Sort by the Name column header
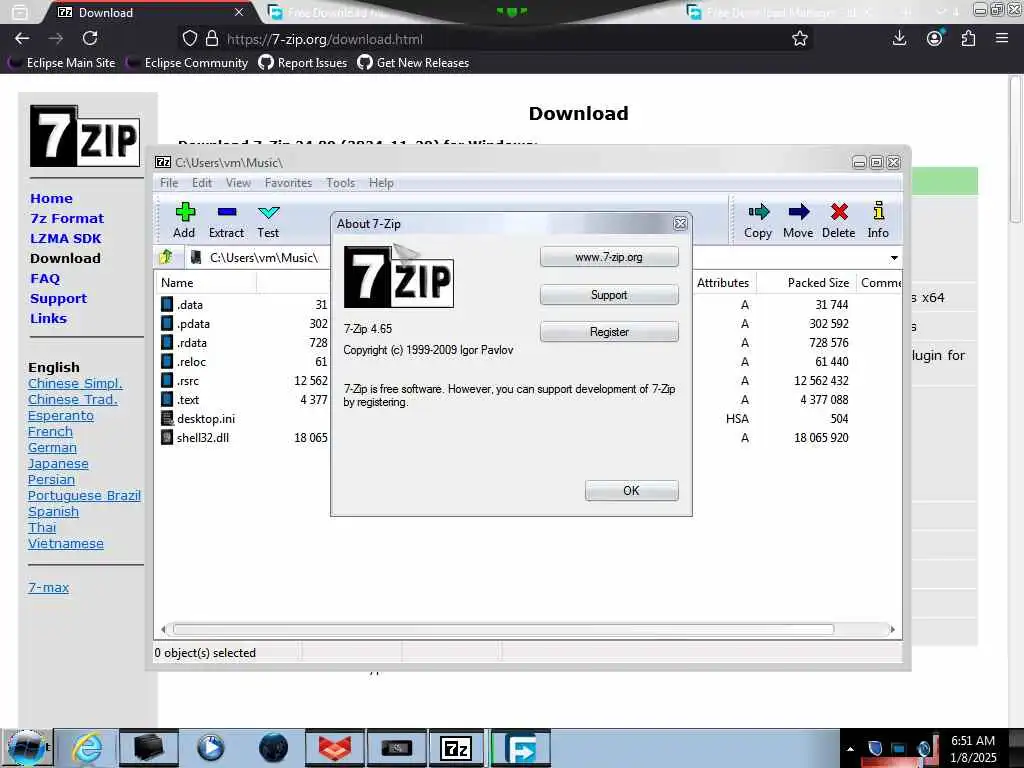Viewport: 1024px width, 768px height. 208,283
